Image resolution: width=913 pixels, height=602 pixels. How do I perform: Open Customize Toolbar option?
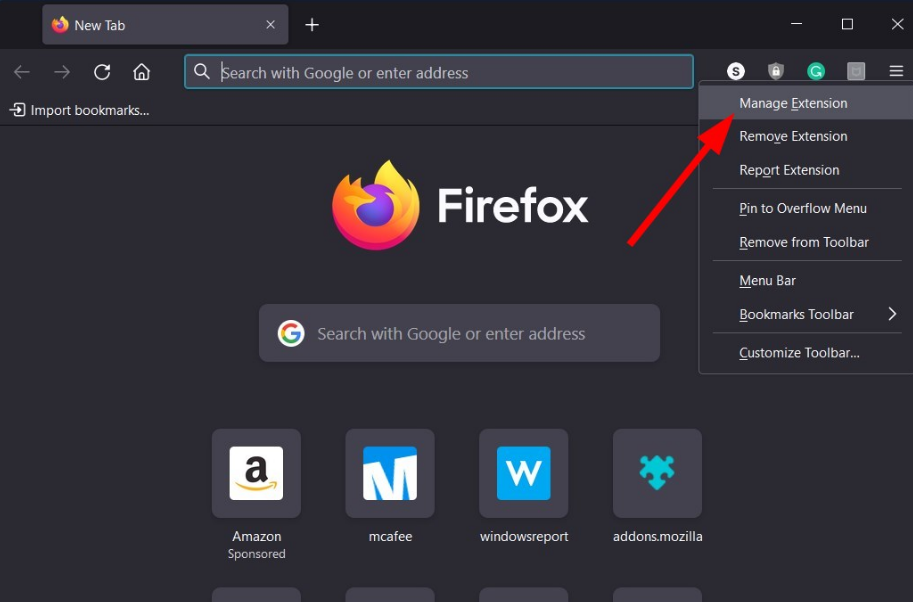point(806,353)
